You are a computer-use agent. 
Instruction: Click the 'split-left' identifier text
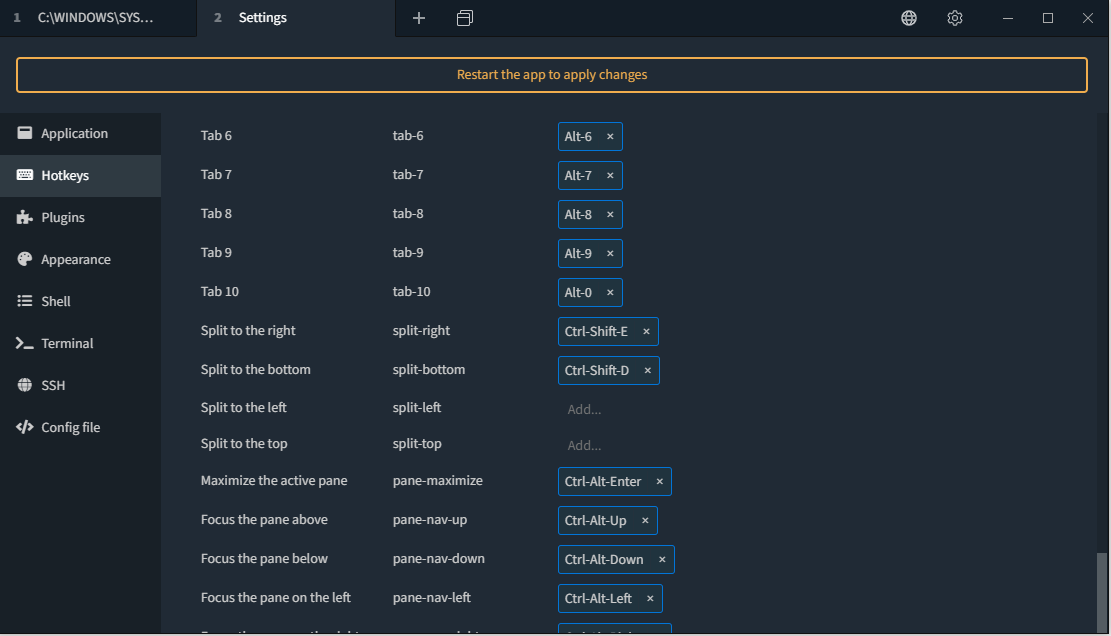click(x=417, y=408)
